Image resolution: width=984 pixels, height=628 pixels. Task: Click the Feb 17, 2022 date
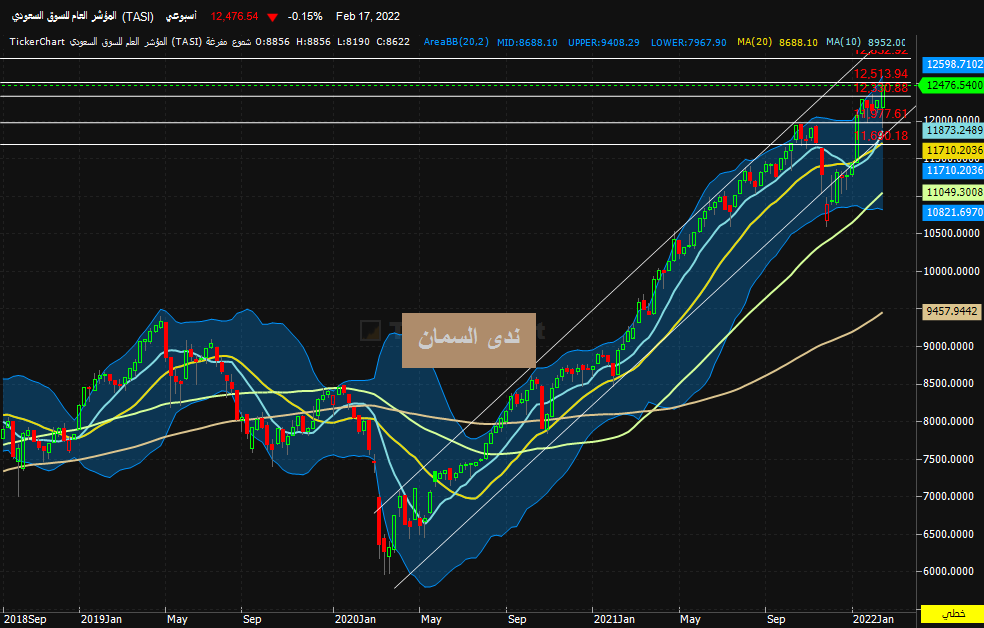click(x=368, y=16)
